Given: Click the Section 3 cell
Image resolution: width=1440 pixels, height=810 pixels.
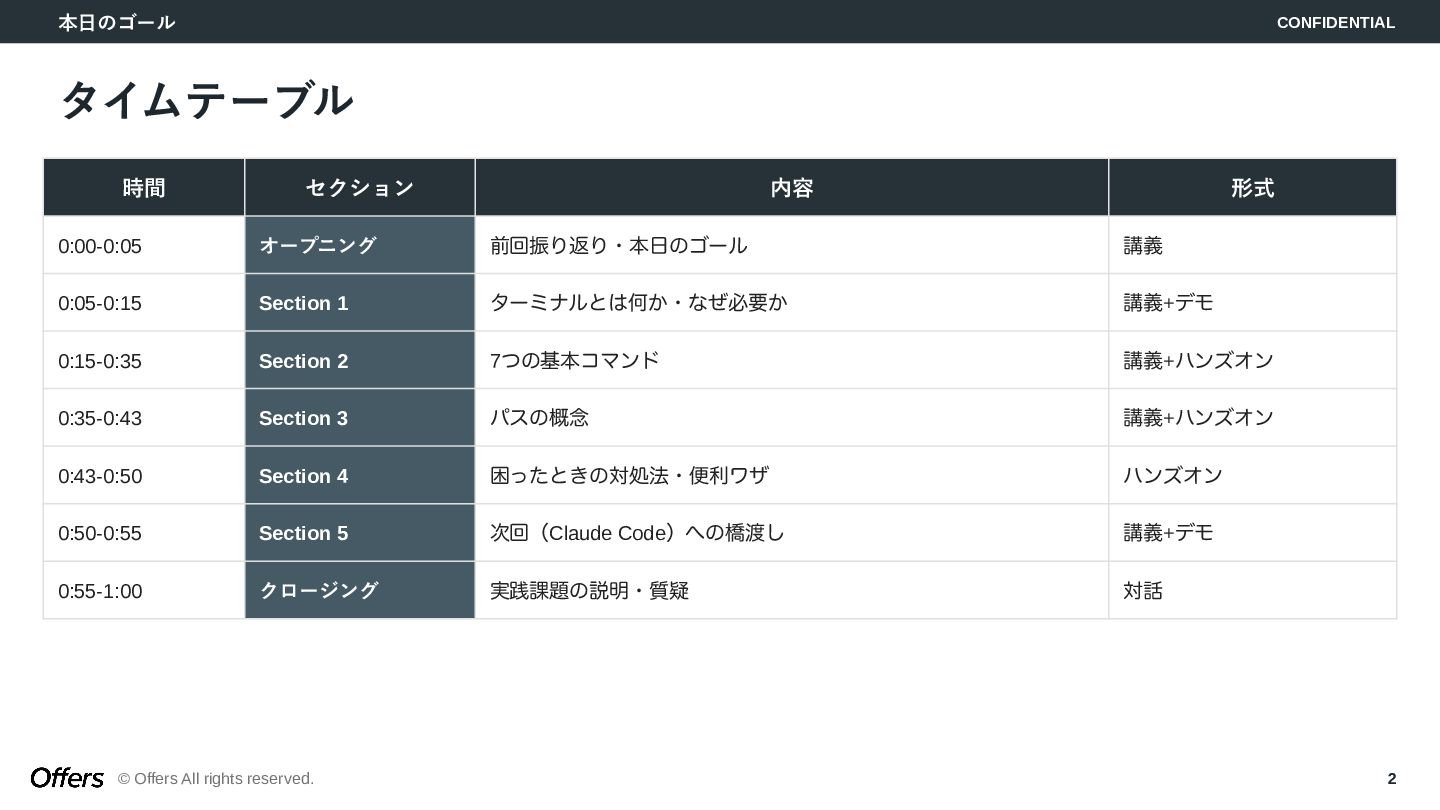Looking at the screenshot, I should pos(359,418).
